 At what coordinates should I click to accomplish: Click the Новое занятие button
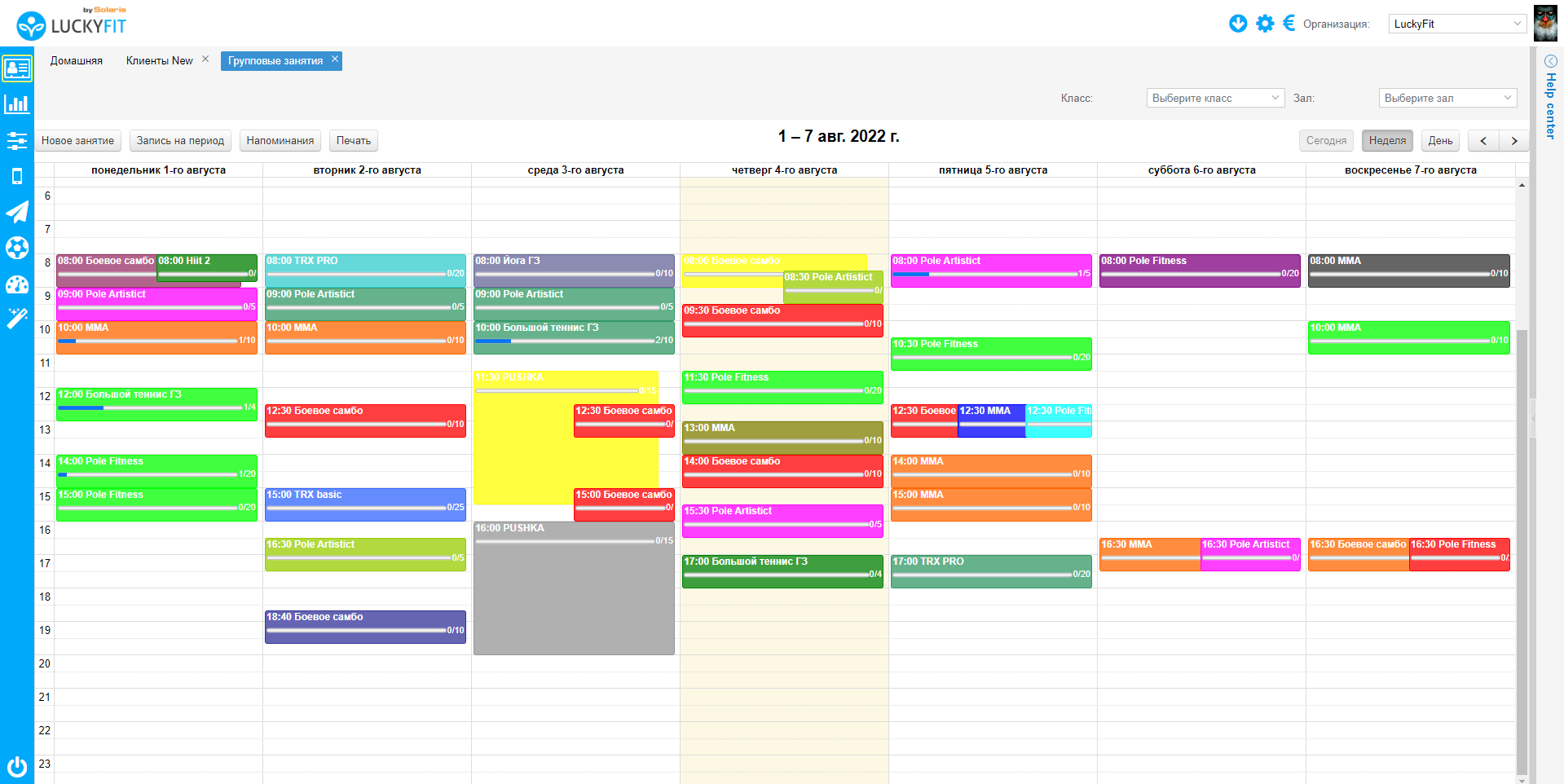point(78,140)
